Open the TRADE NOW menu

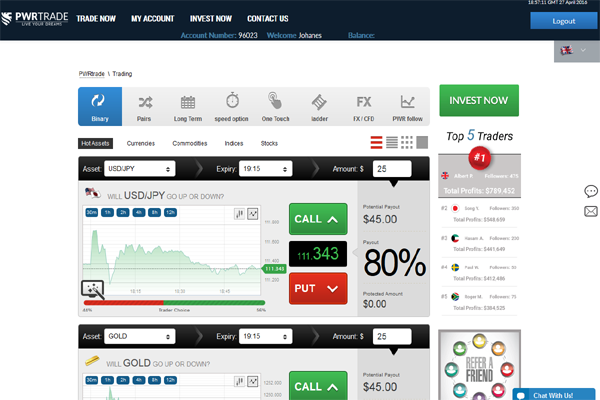96,18
